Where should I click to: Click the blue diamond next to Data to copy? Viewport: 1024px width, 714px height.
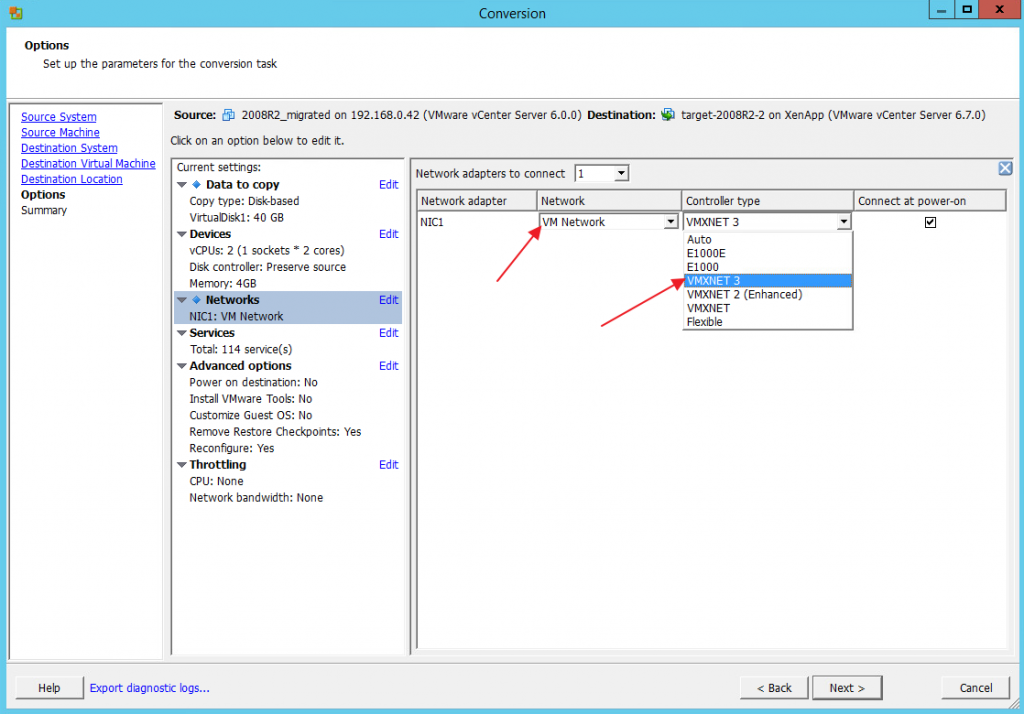(x=196, y=185)
